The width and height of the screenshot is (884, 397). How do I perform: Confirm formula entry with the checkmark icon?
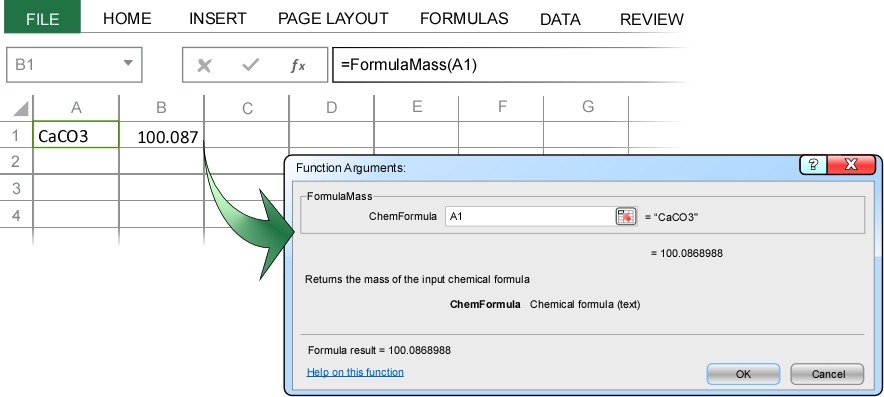[250, 65]
